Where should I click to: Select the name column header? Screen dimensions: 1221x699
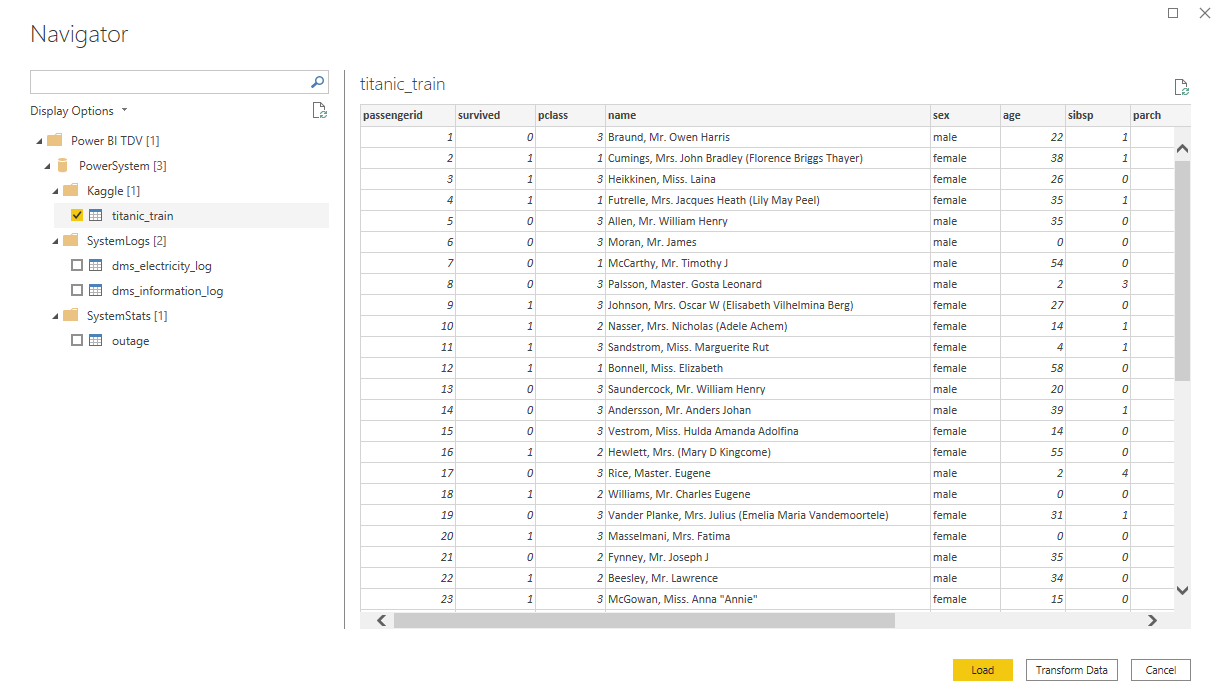[x=766, y=115]
